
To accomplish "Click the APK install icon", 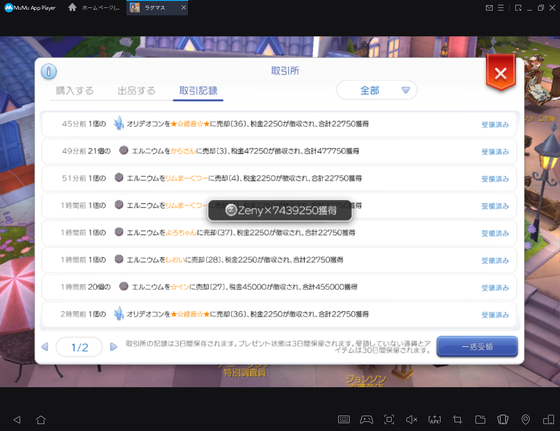I will coord(435,420).
